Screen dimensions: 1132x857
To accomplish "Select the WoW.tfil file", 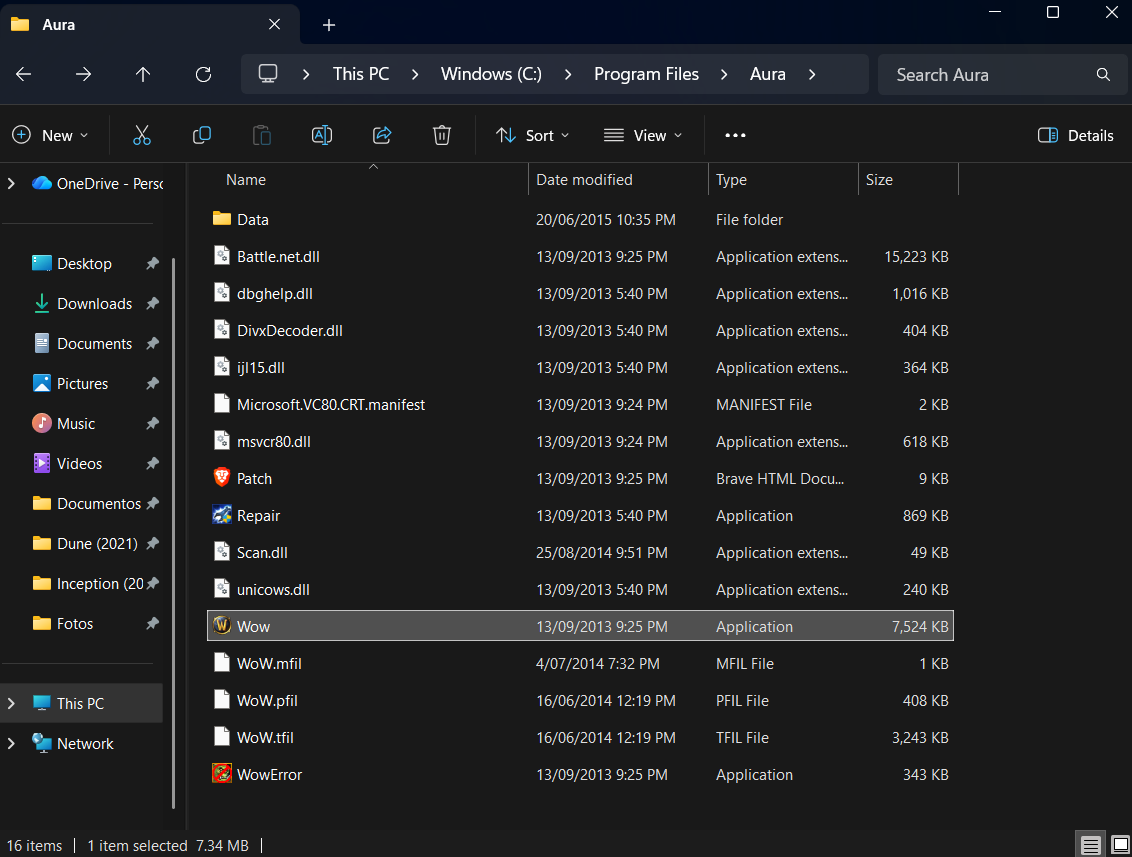I will coord(580,737).
